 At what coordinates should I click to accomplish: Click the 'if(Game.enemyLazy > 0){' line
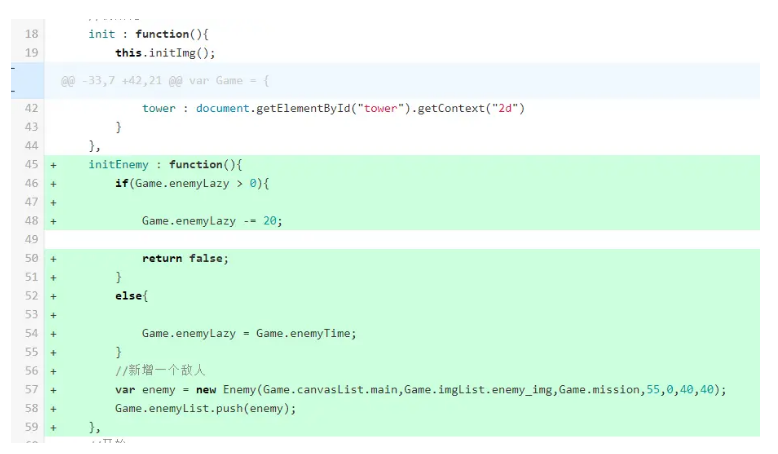192,184
